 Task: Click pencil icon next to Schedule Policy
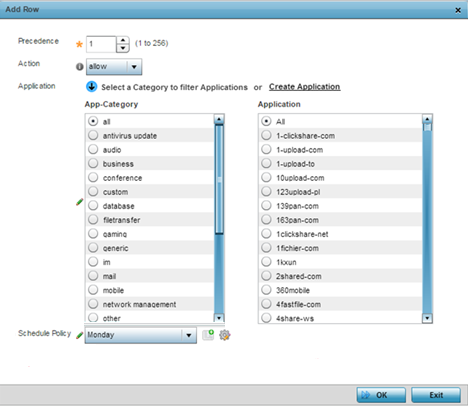(79, 335)
